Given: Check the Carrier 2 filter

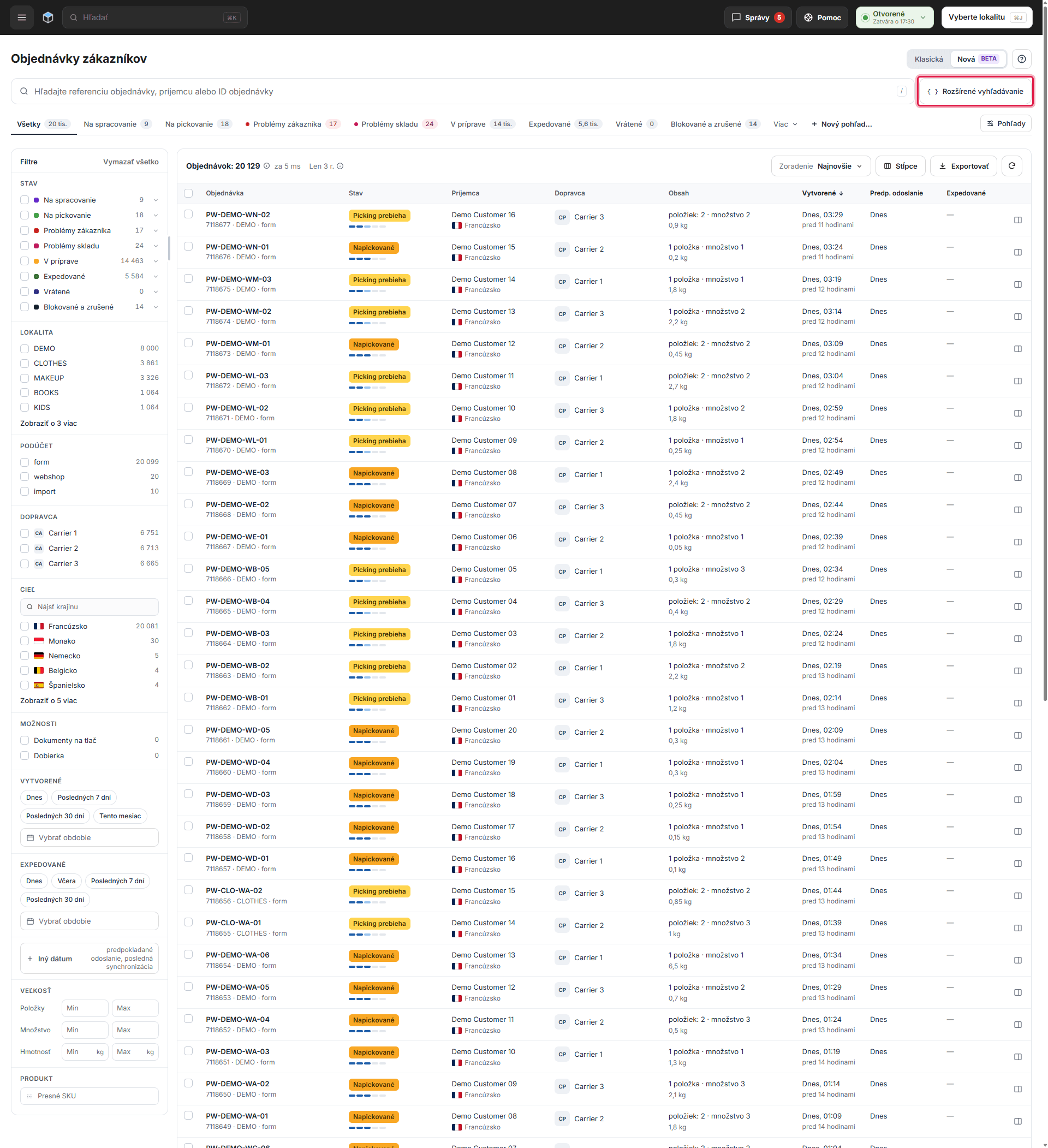Looking at the screenshot, I should (x=25, y=549).
